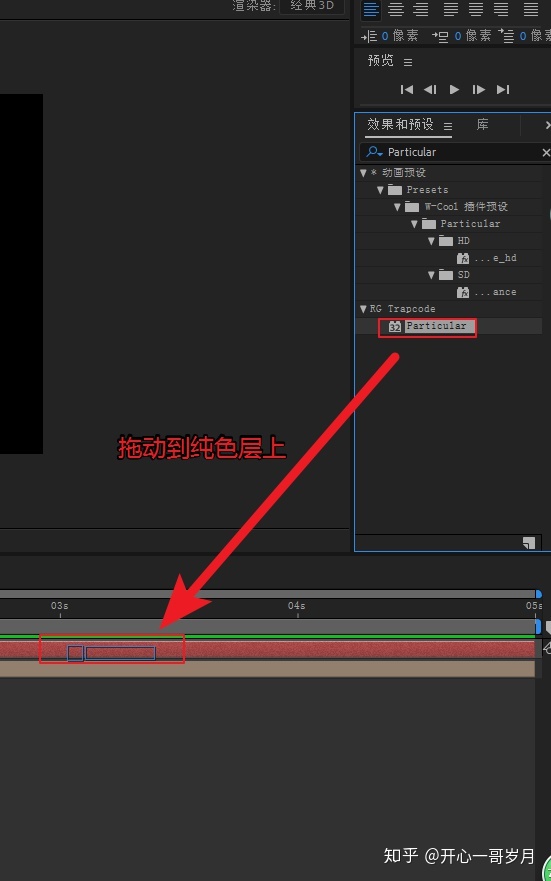Screen dimensions: 551x881
Task: Jump to last frame in Preview panel
Action: tap(503, 89)
